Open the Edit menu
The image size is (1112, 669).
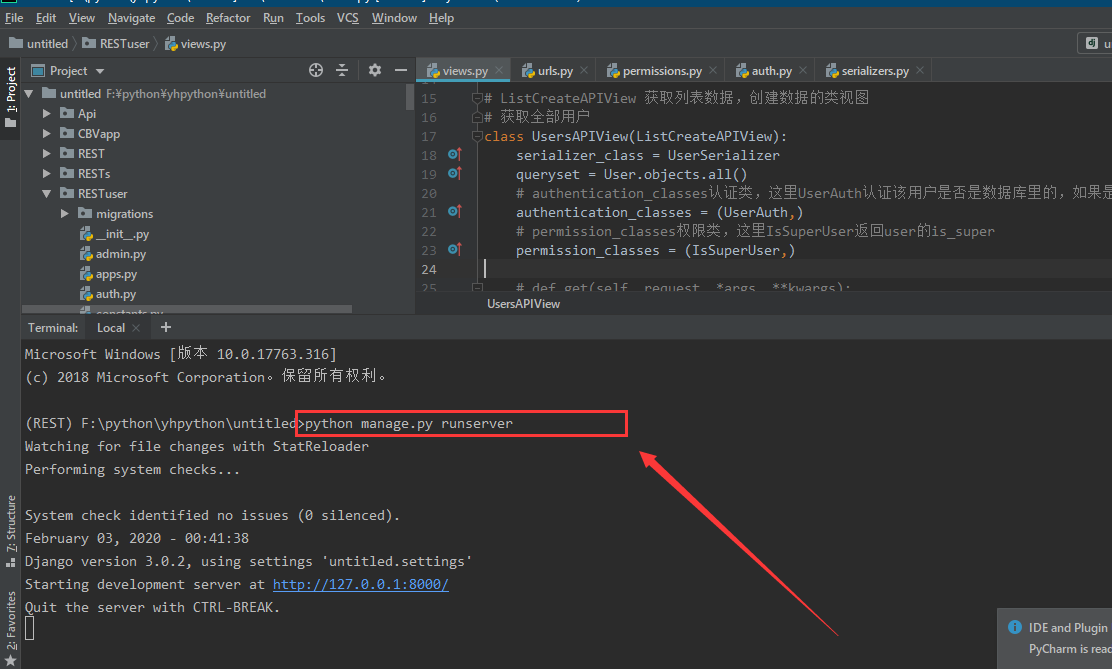46,18
